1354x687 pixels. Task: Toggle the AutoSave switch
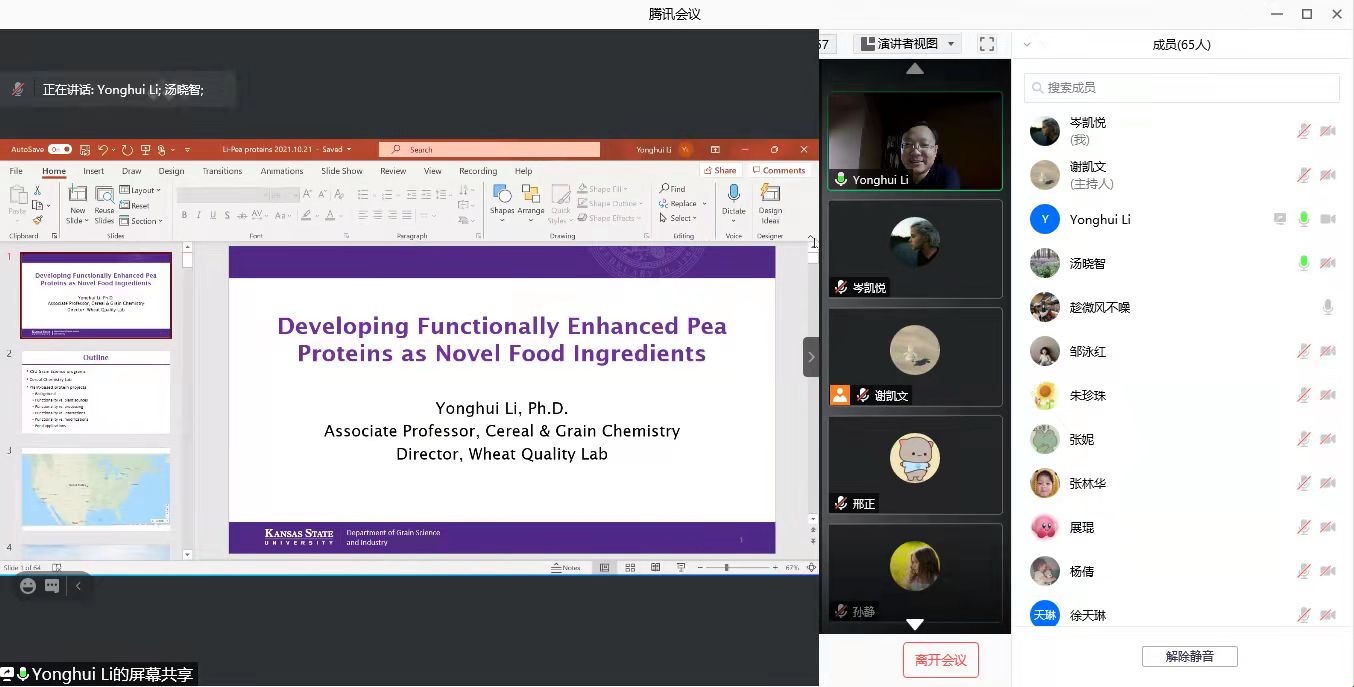(x=60, y=150)
